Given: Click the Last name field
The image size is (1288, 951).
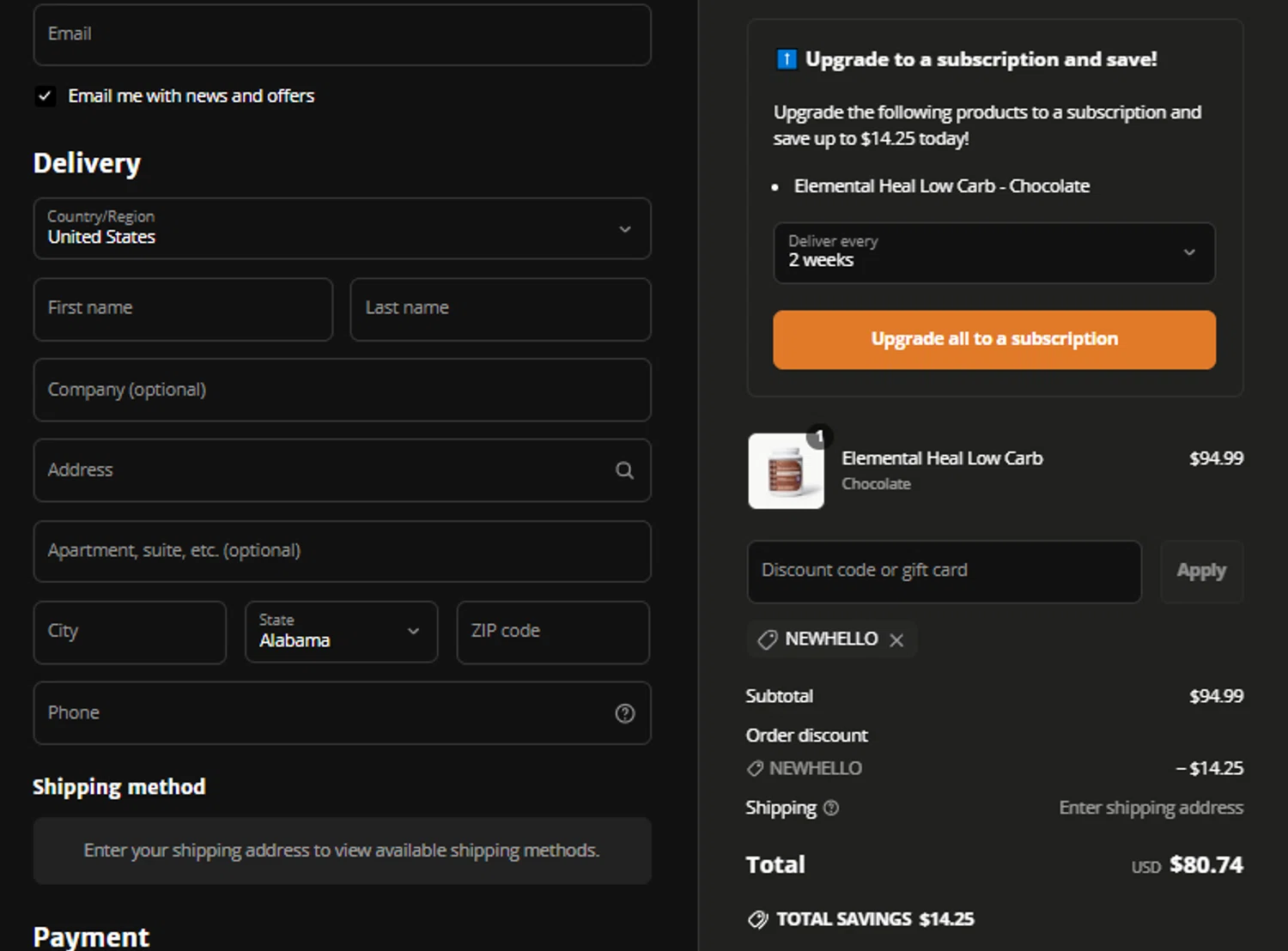Looking at the screenshot, I should click(501, 309).
